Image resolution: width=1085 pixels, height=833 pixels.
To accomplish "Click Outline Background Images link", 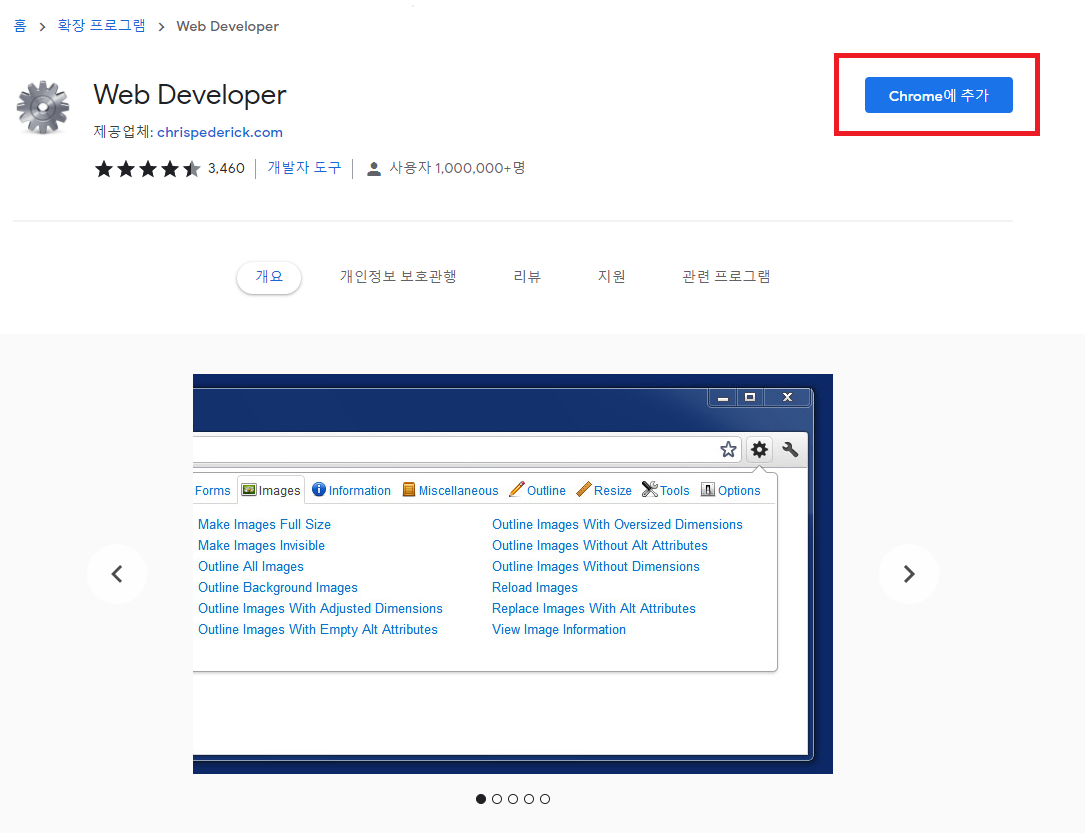I will (x=277, y=587).
